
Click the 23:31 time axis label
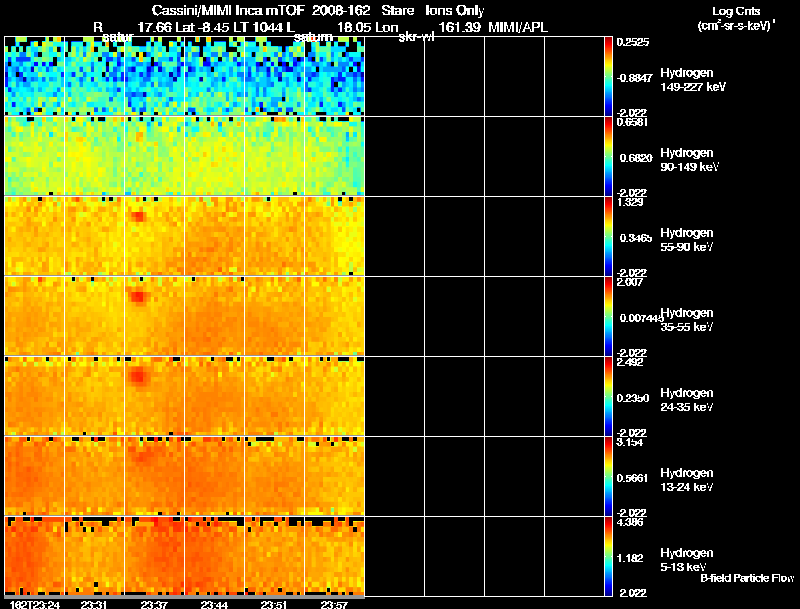coord(93,604)
